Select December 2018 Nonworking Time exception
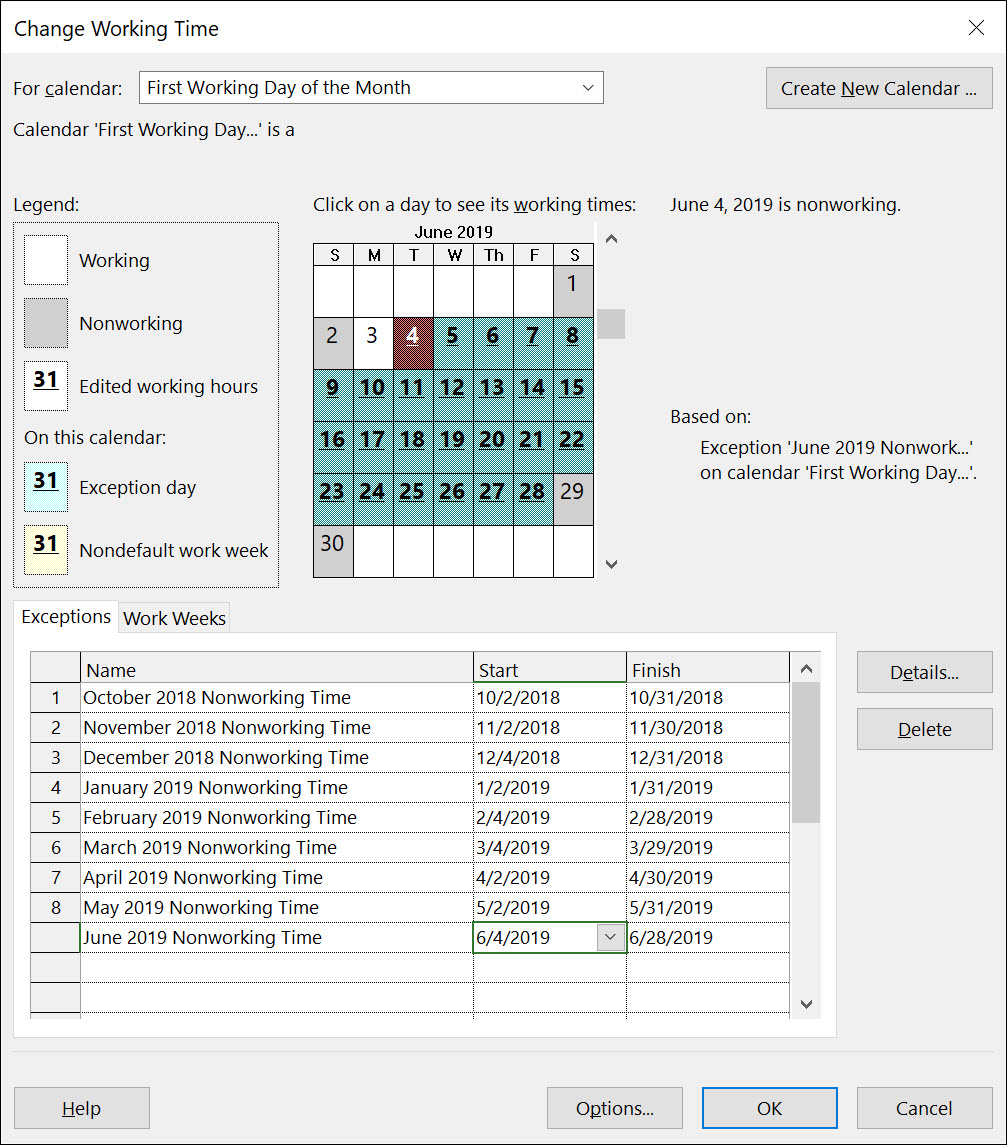This screenshot has height=1145, width=1007. 277,757
